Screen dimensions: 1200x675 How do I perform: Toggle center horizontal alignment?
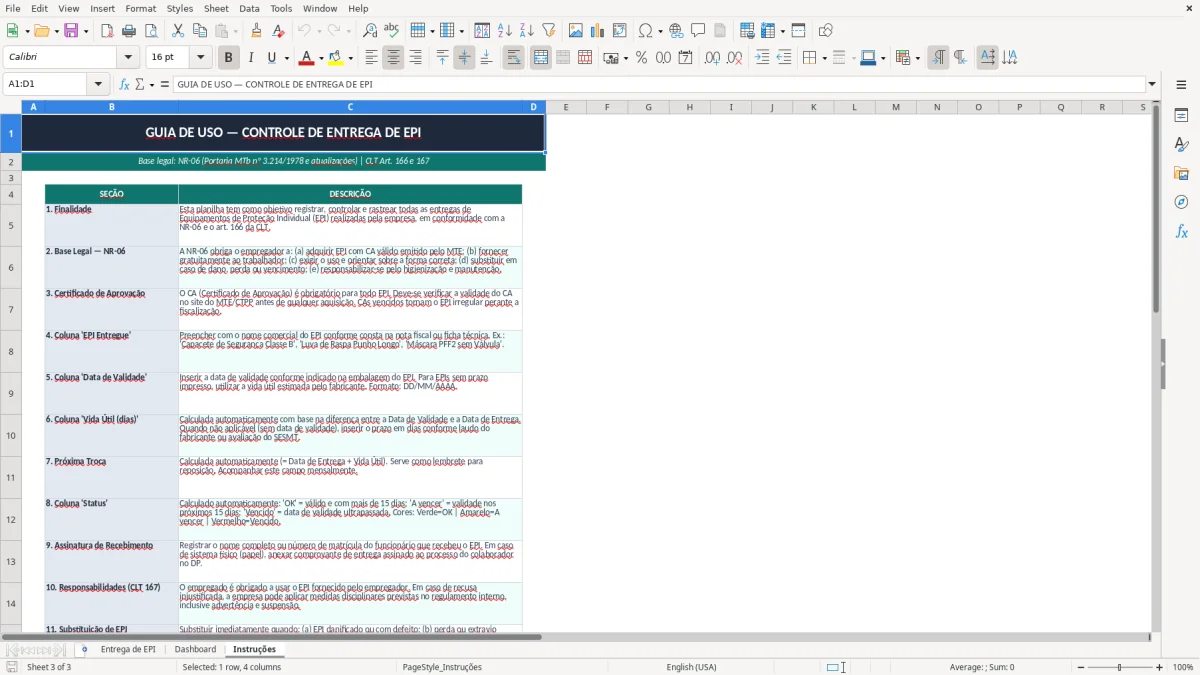point(393,58)
